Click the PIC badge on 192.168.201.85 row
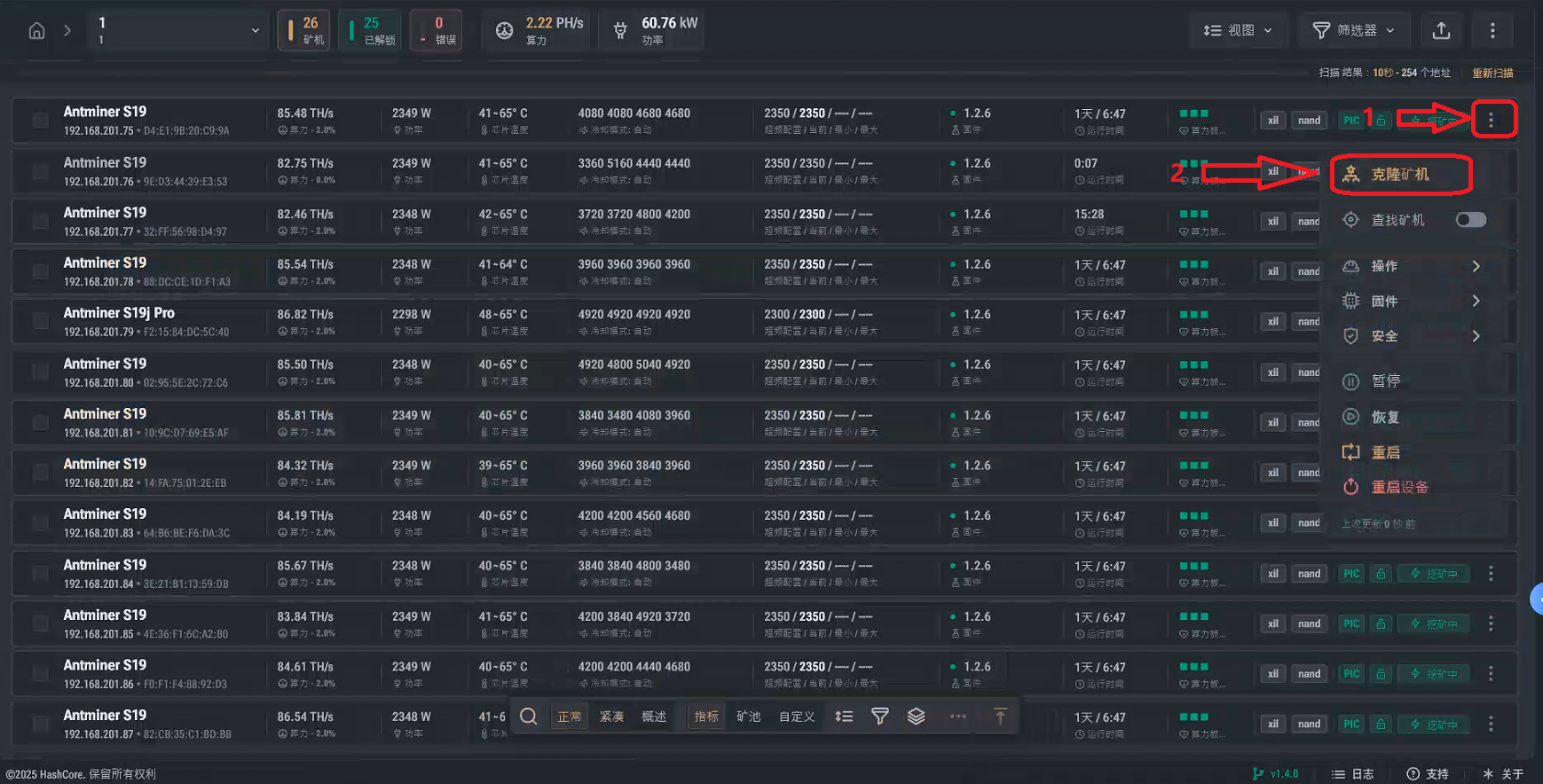 tap(1351, 624)
